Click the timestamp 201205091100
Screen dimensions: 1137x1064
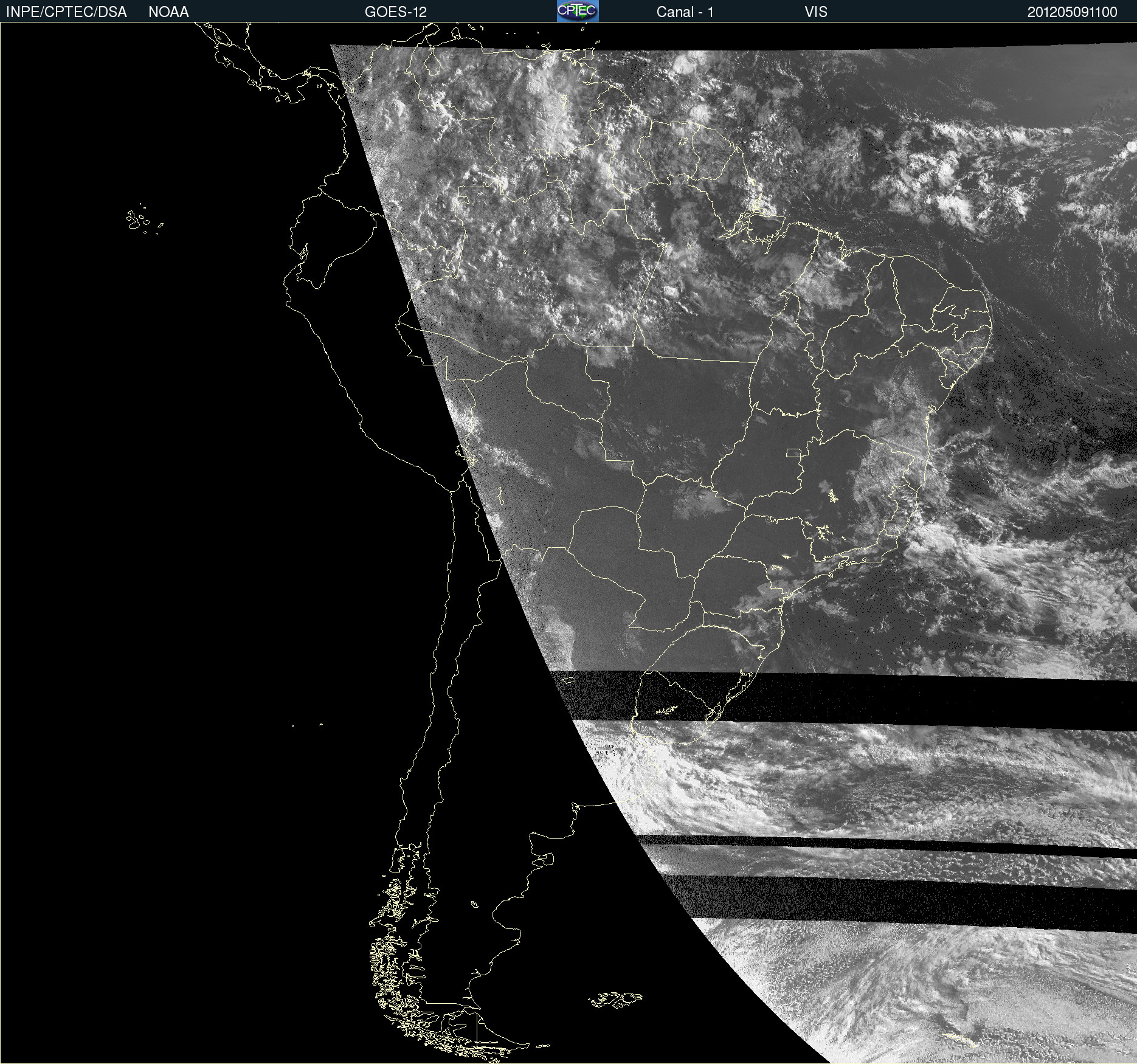click(x=1073, y=12)
